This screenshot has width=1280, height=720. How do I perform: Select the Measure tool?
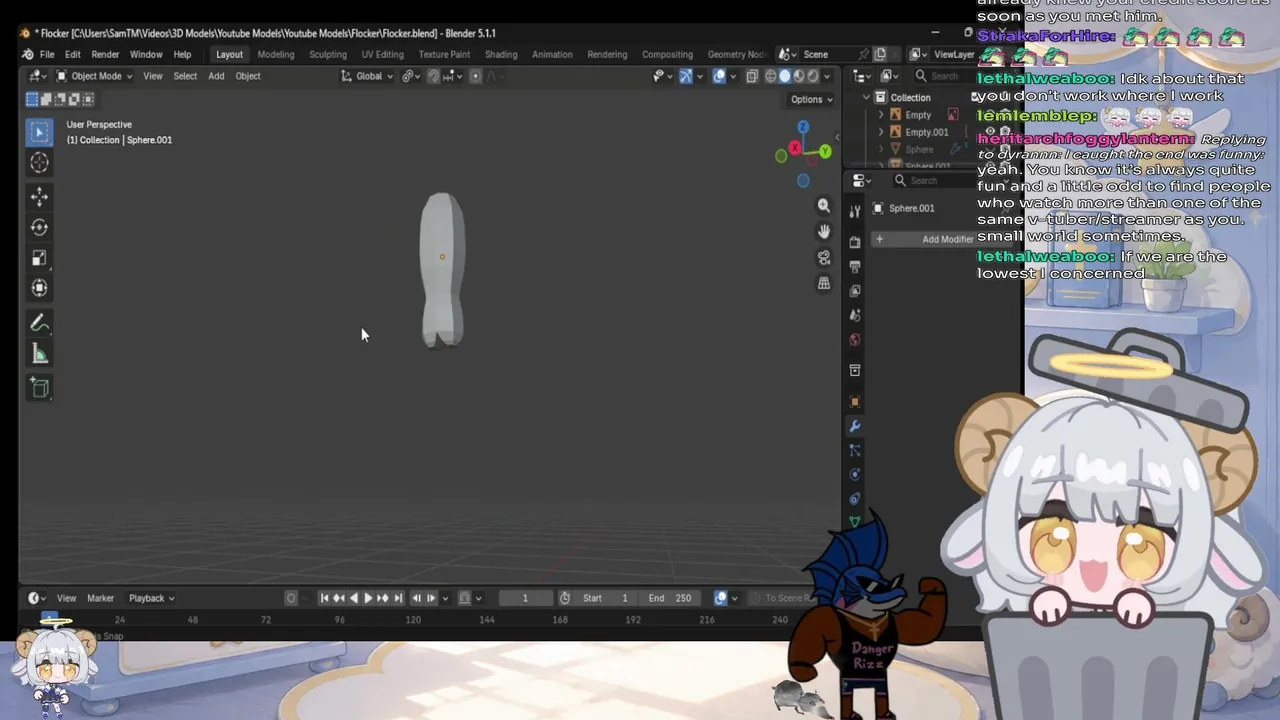39,353
